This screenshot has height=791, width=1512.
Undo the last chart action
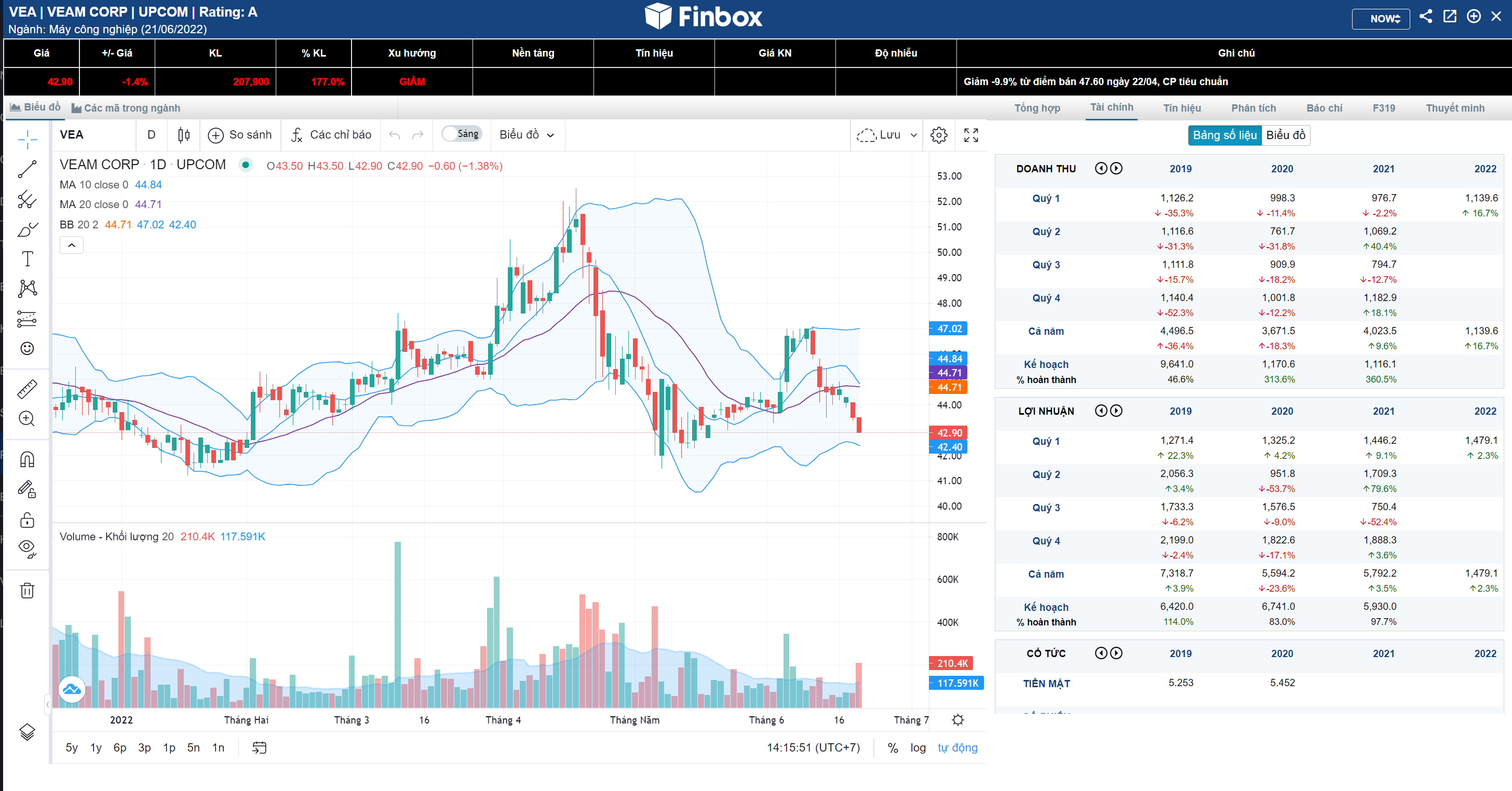pos(395,135)
